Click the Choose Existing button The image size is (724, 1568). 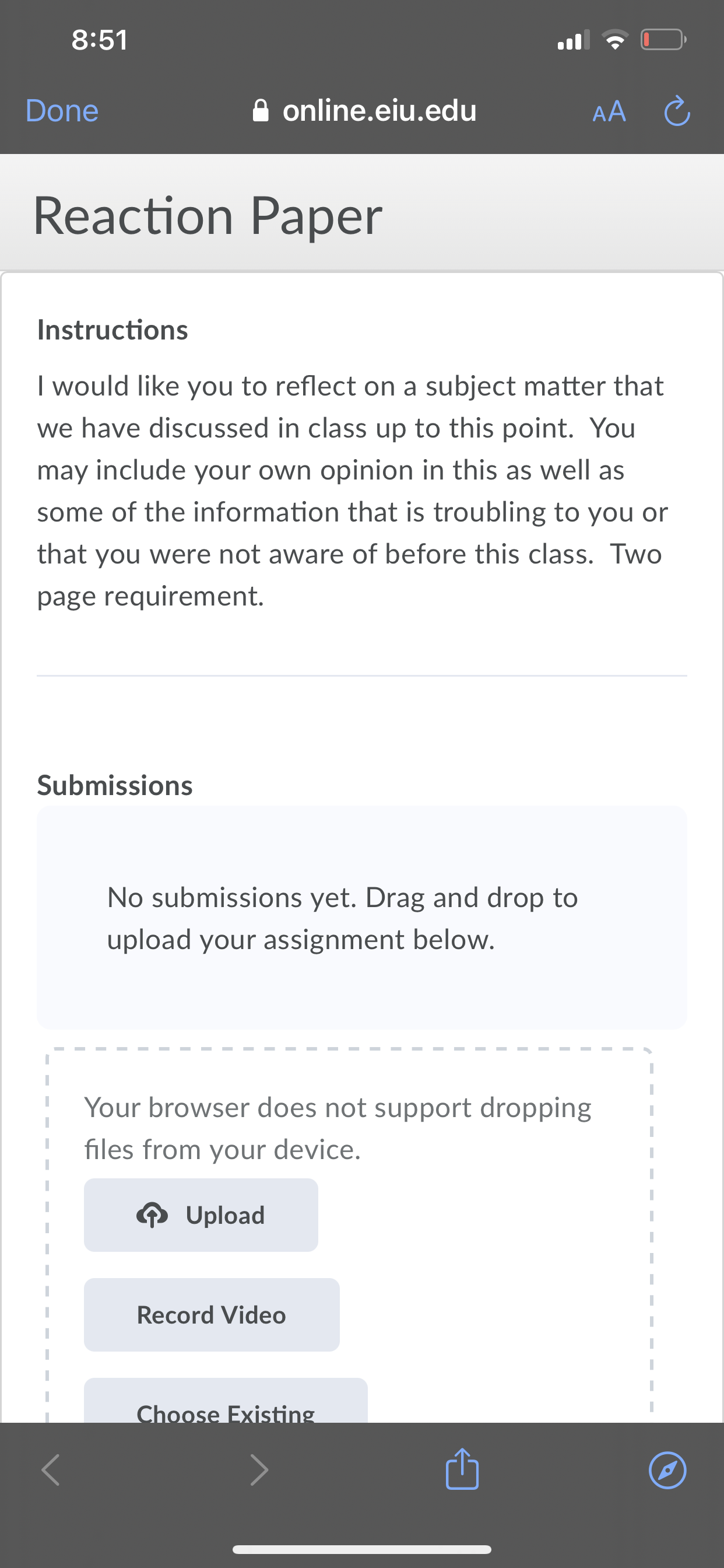pos(226,1401)
